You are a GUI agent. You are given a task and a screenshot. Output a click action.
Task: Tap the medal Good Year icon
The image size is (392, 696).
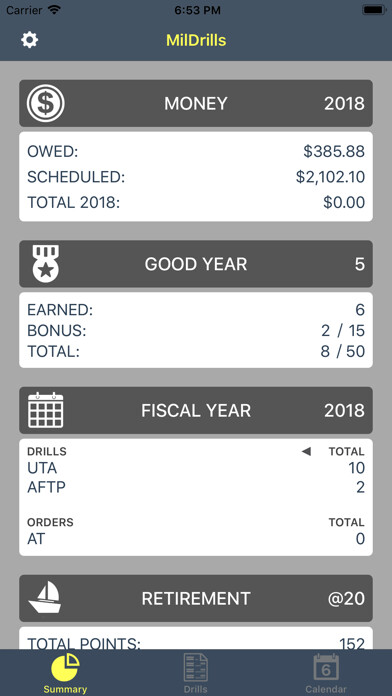click(x=46, y=264)
